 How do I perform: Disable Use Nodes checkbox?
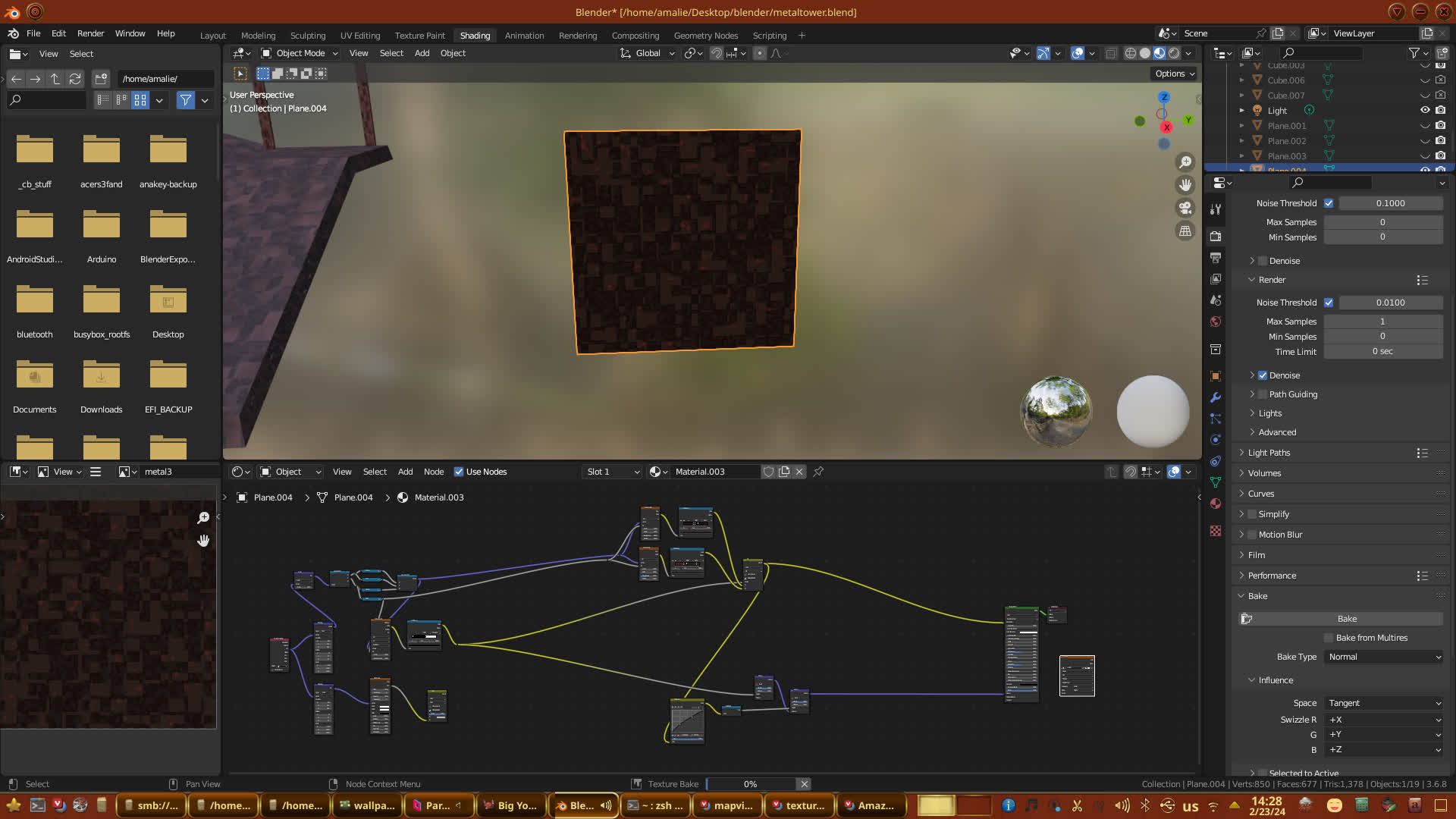(x=459, y=472)
